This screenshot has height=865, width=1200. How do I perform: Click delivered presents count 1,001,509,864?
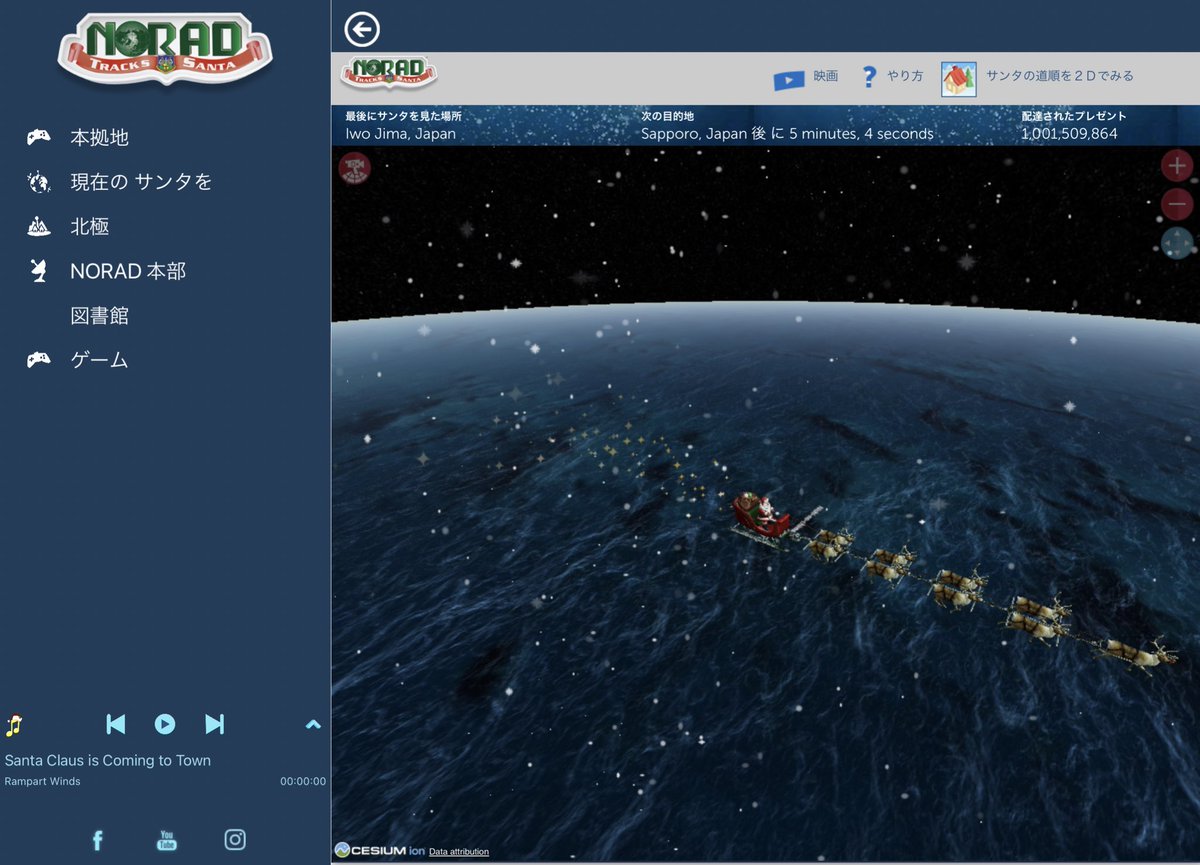point(1069,133)
